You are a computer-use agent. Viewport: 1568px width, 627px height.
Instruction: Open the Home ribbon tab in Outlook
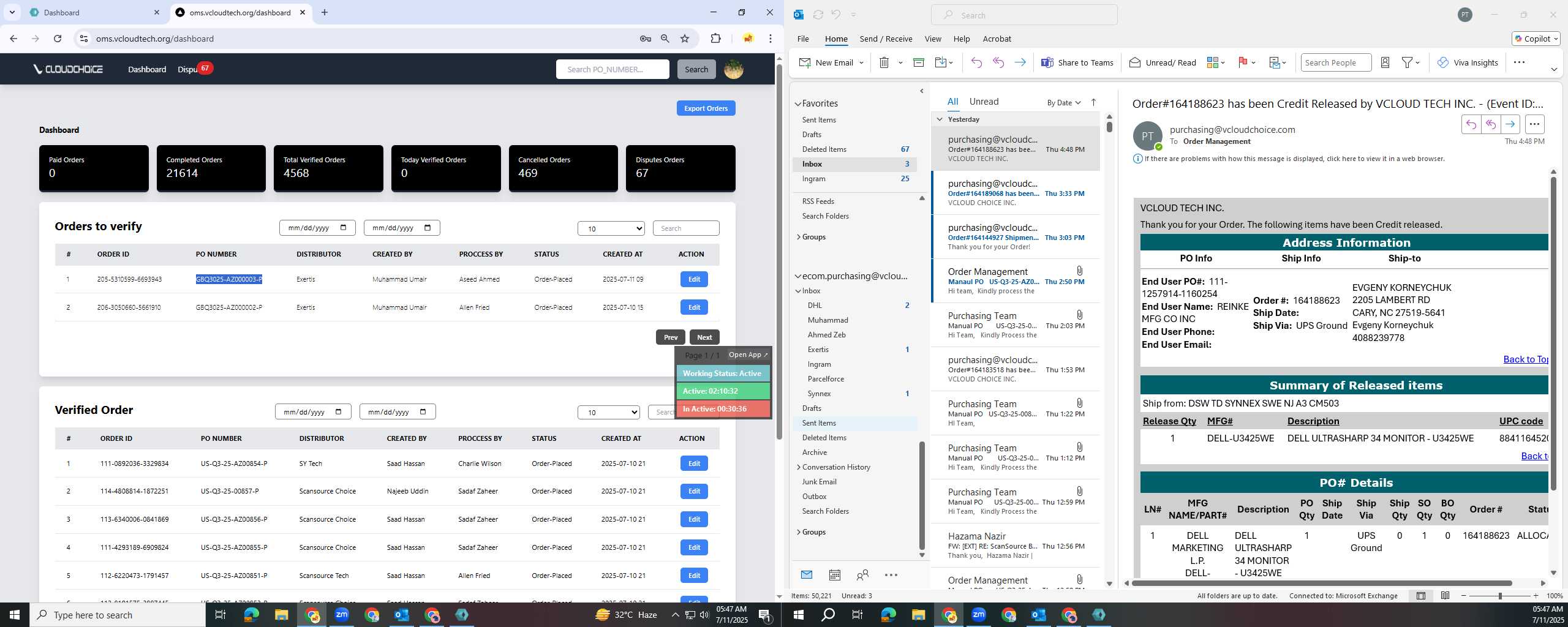tap(836, 39)
